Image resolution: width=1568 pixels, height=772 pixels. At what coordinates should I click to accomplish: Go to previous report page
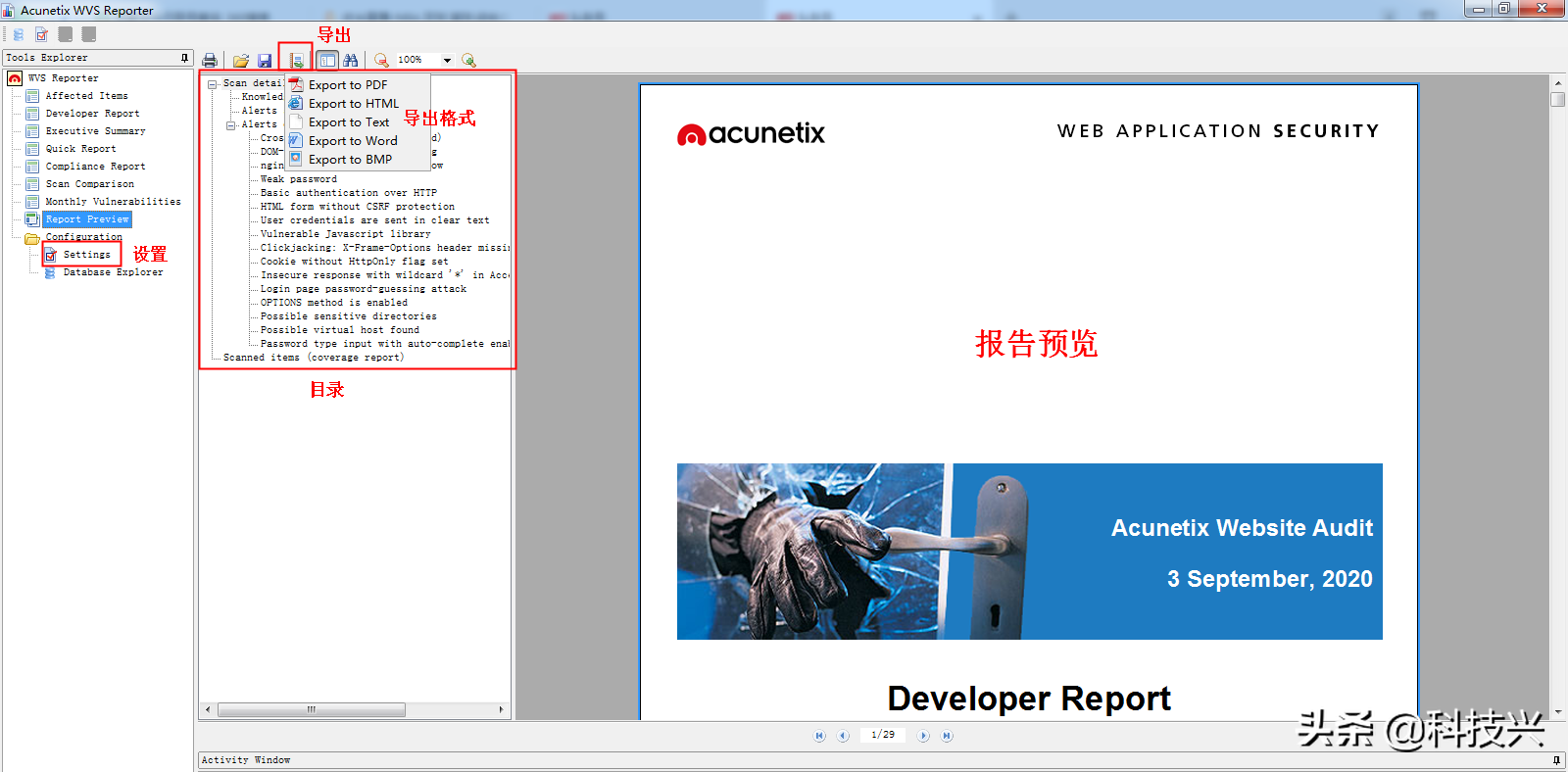[x=843, y=736]
